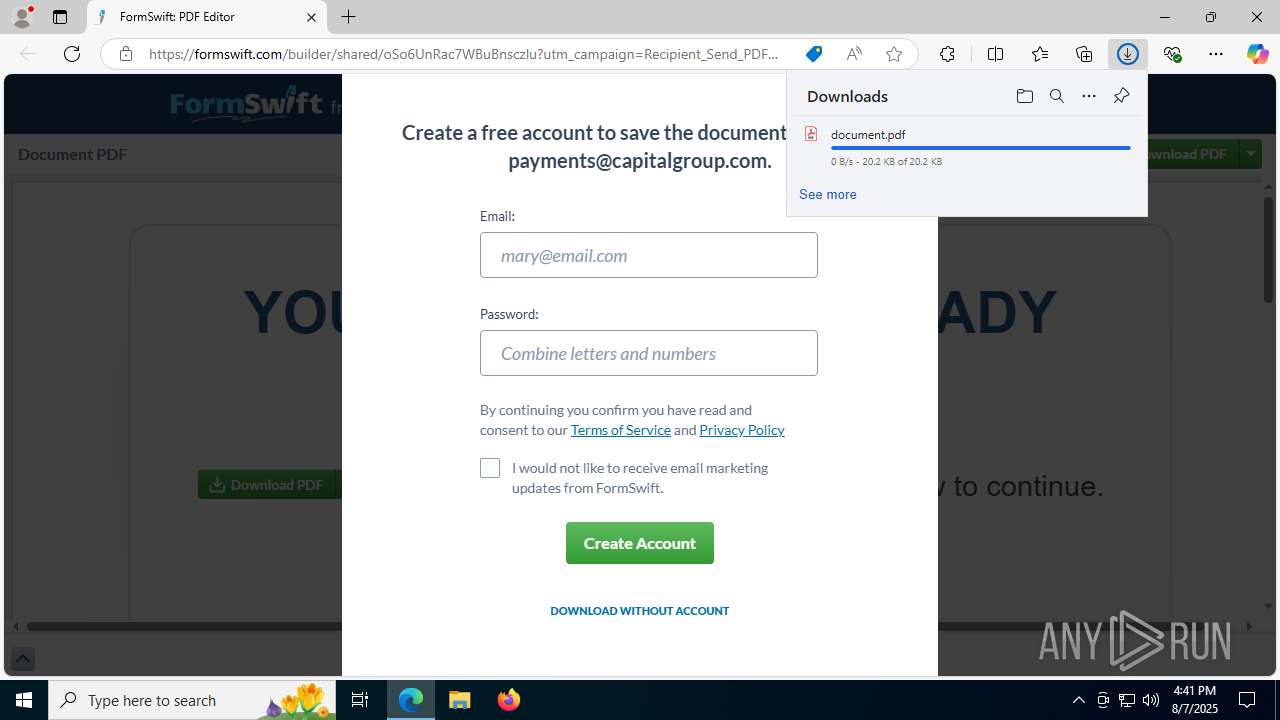Click the expand panel up-arrow button

coord(22,659)
